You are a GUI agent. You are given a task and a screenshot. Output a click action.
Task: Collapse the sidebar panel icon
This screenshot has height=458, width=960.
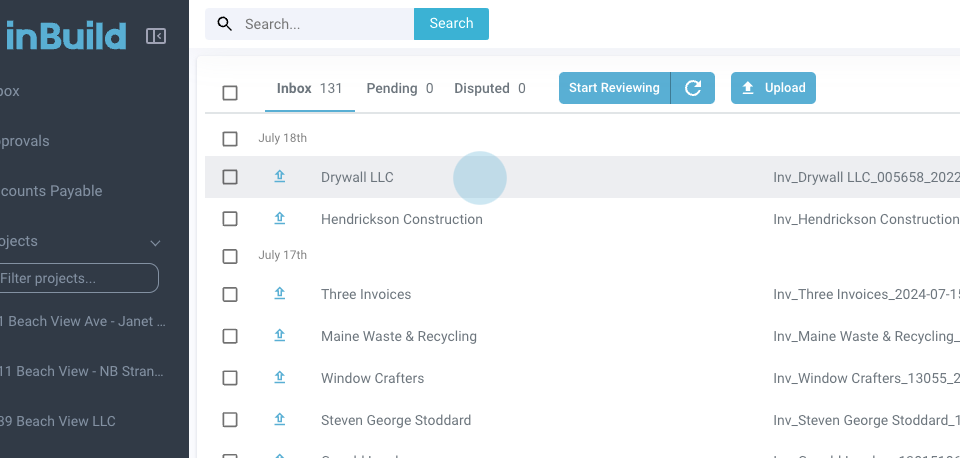(156, 36)
